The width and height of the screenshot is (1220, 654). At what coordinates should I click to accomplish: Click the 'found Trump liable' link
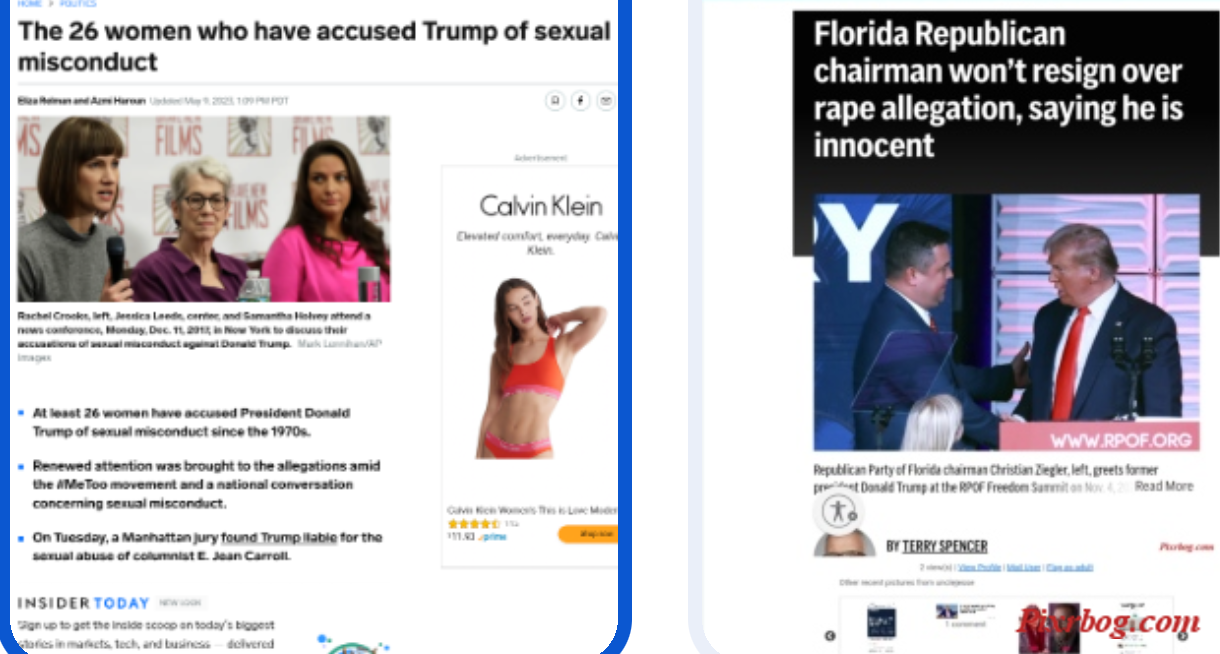pos(279,537)
